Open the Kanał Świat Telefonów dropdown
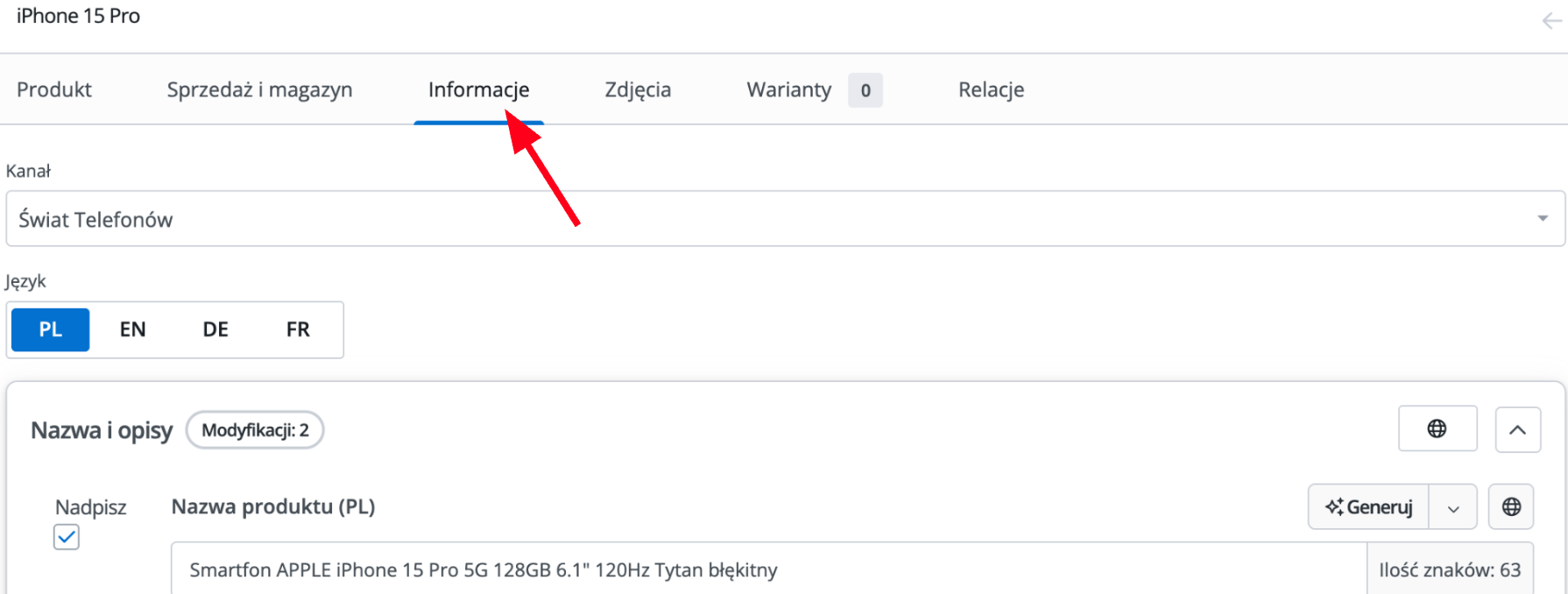 (785, 218)
